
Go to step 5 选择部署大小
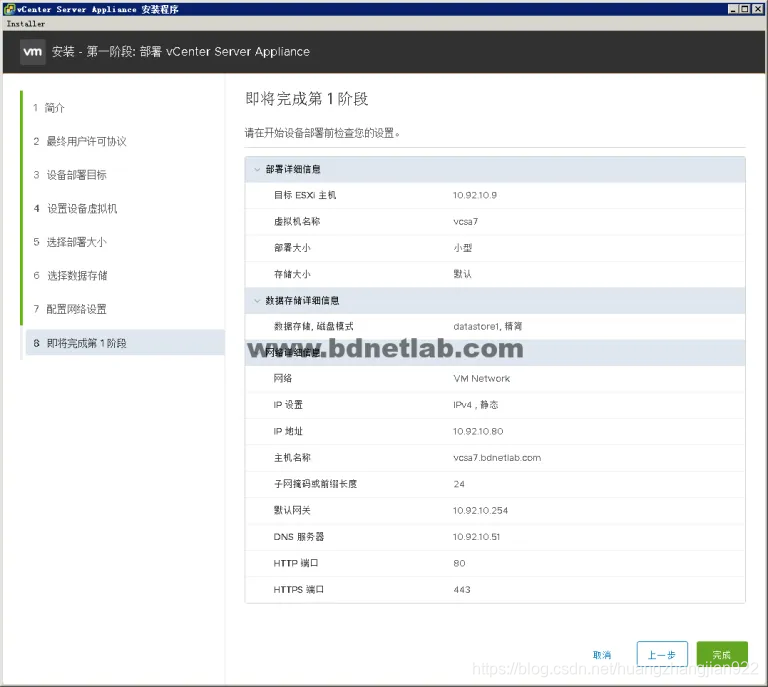70,242
